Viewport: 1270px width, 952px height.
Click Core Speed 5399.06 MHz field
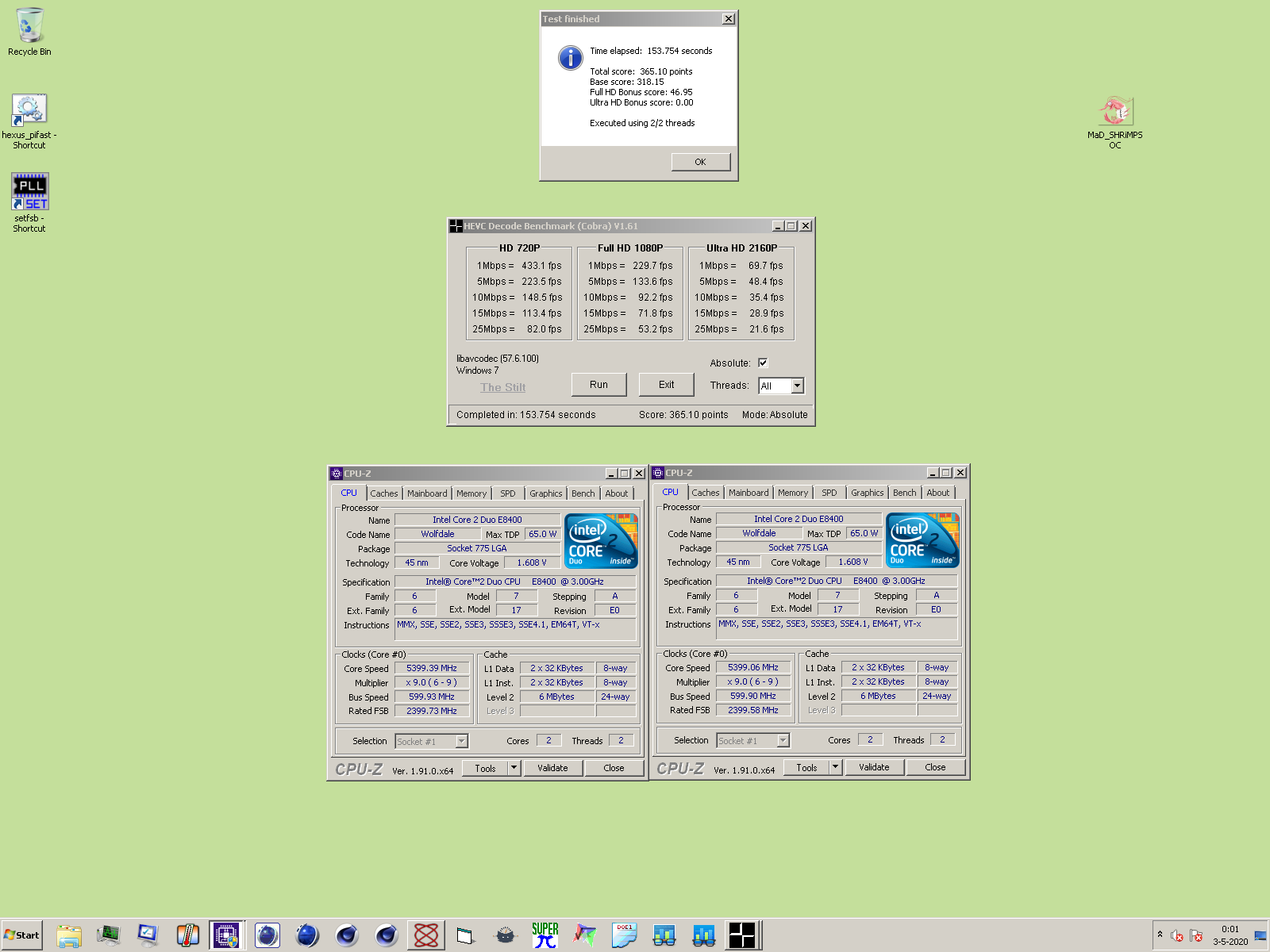coord(753,667)
